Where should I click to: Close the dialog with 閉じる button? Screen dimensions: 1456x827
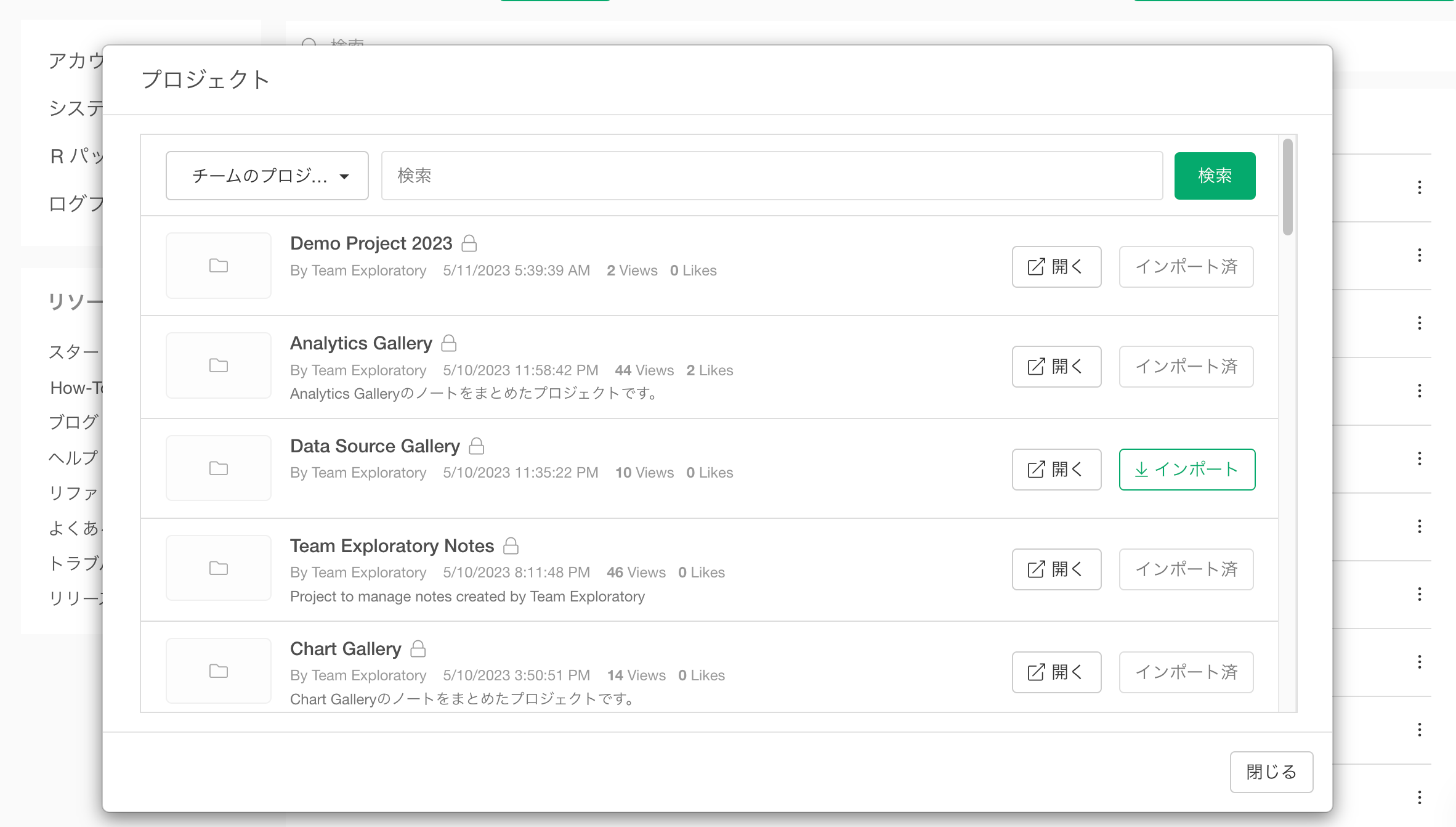[x=1271, y=772]
